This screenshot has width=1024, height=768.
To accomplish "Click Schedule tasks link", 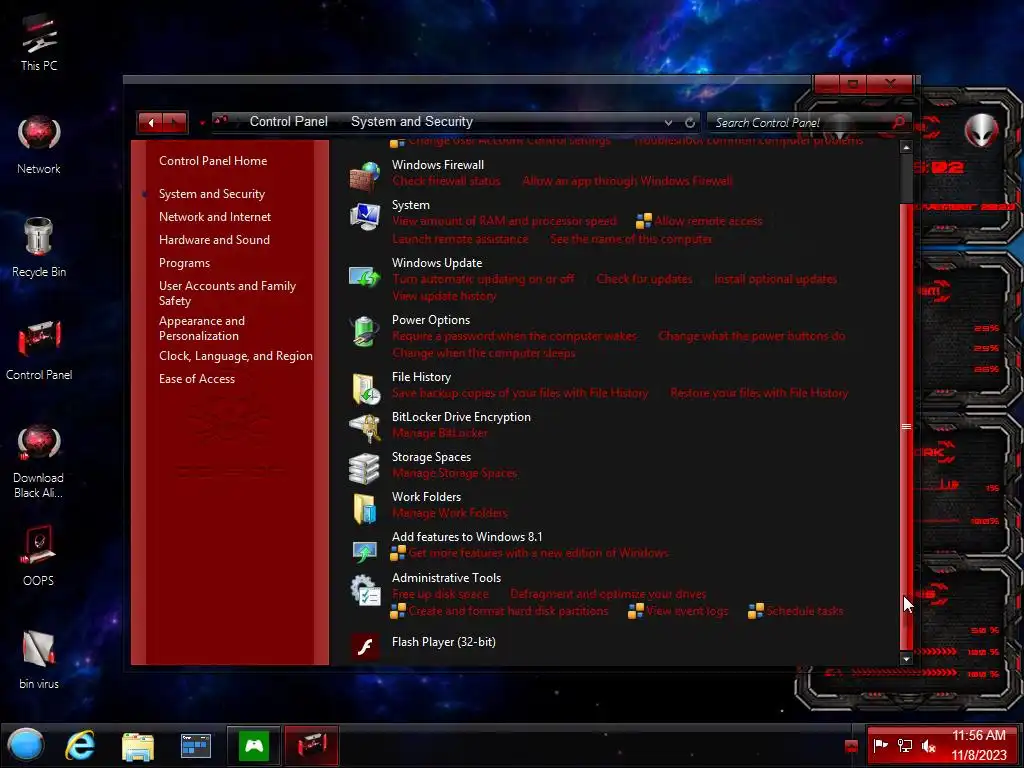I will click(x=804, y=611).
